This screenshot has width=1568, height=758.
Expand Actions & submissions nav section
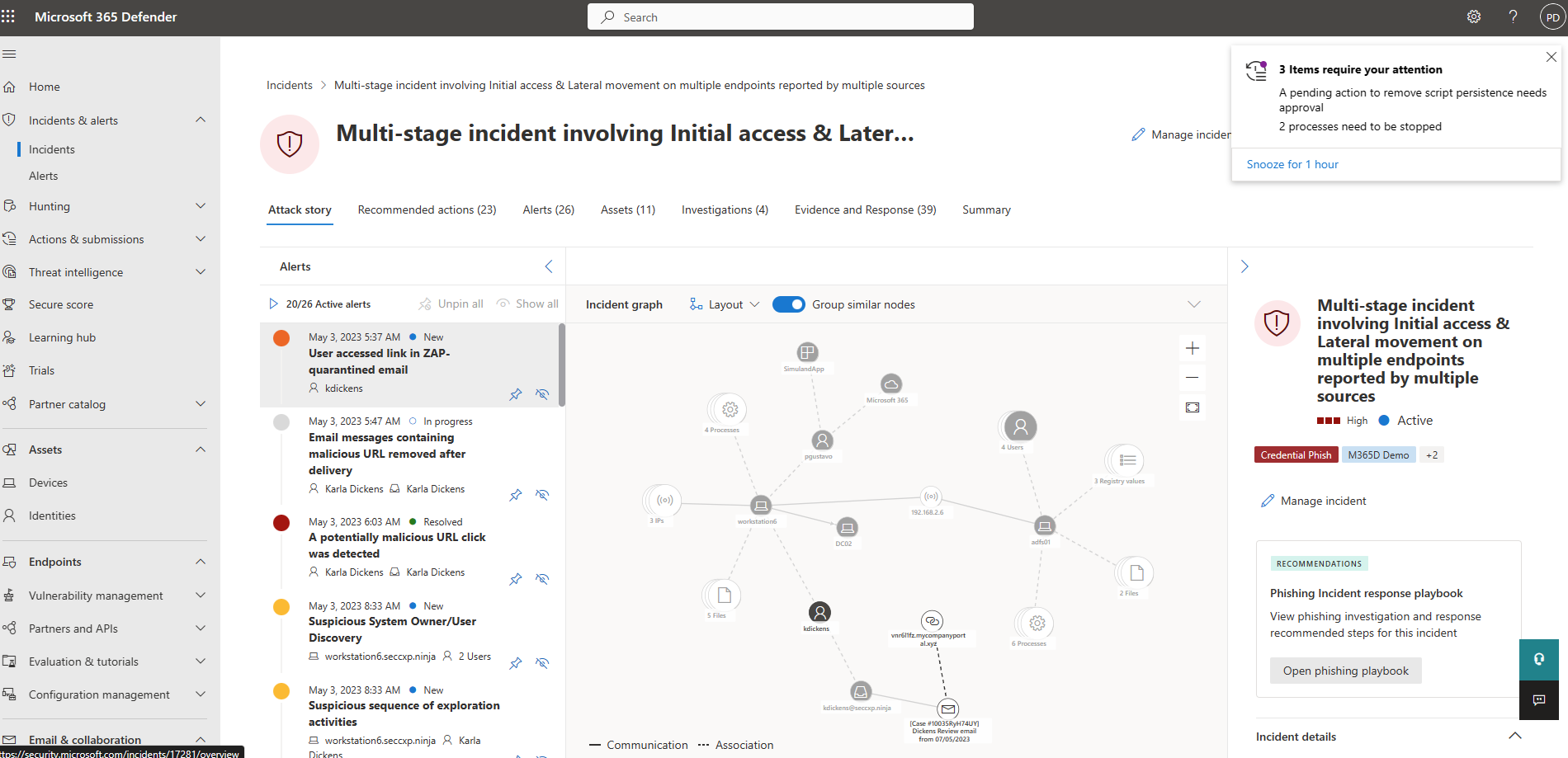pyautogui.click(x=201, y=239)
